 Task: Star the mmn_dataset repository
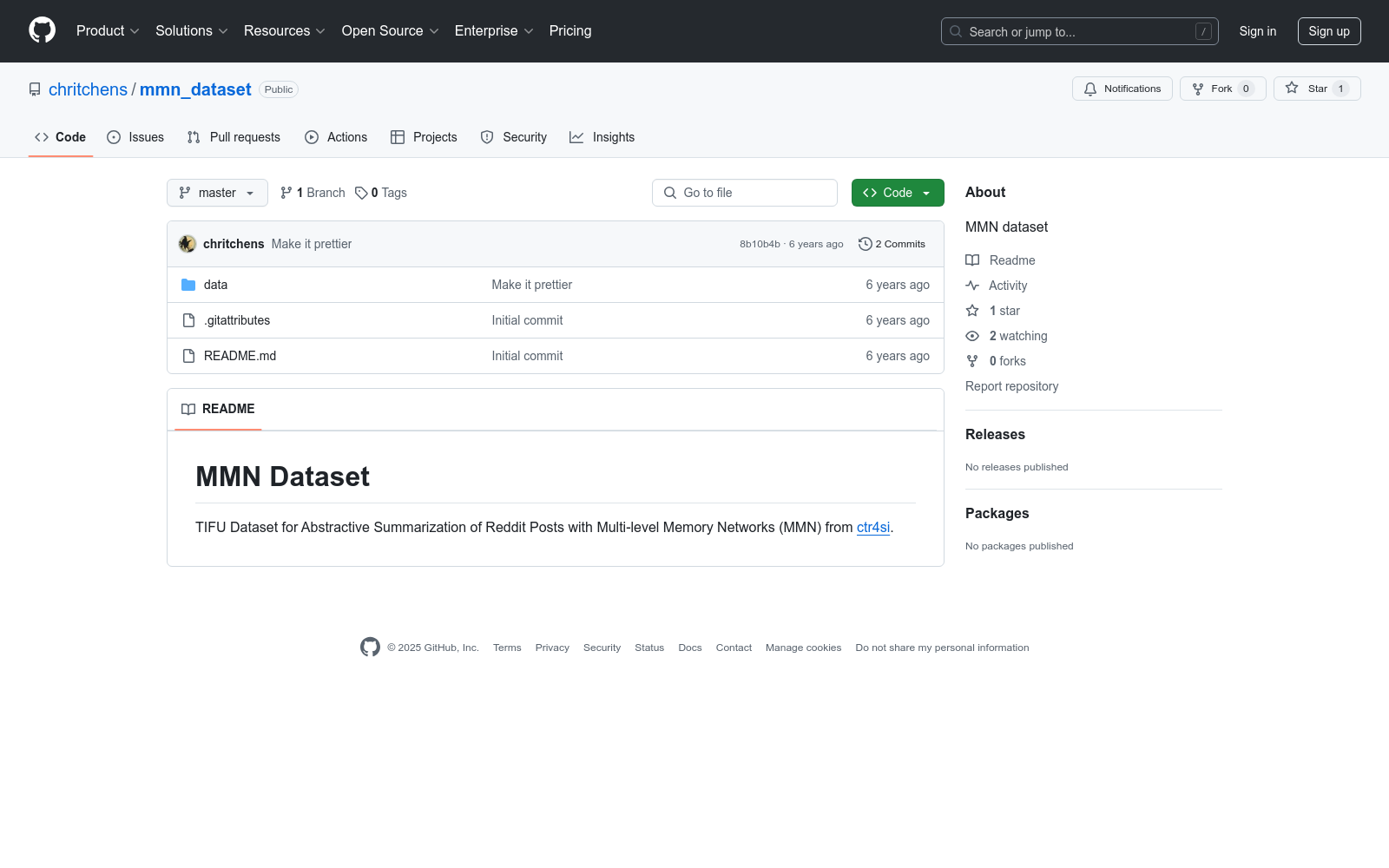click(x=1317, y=89)
